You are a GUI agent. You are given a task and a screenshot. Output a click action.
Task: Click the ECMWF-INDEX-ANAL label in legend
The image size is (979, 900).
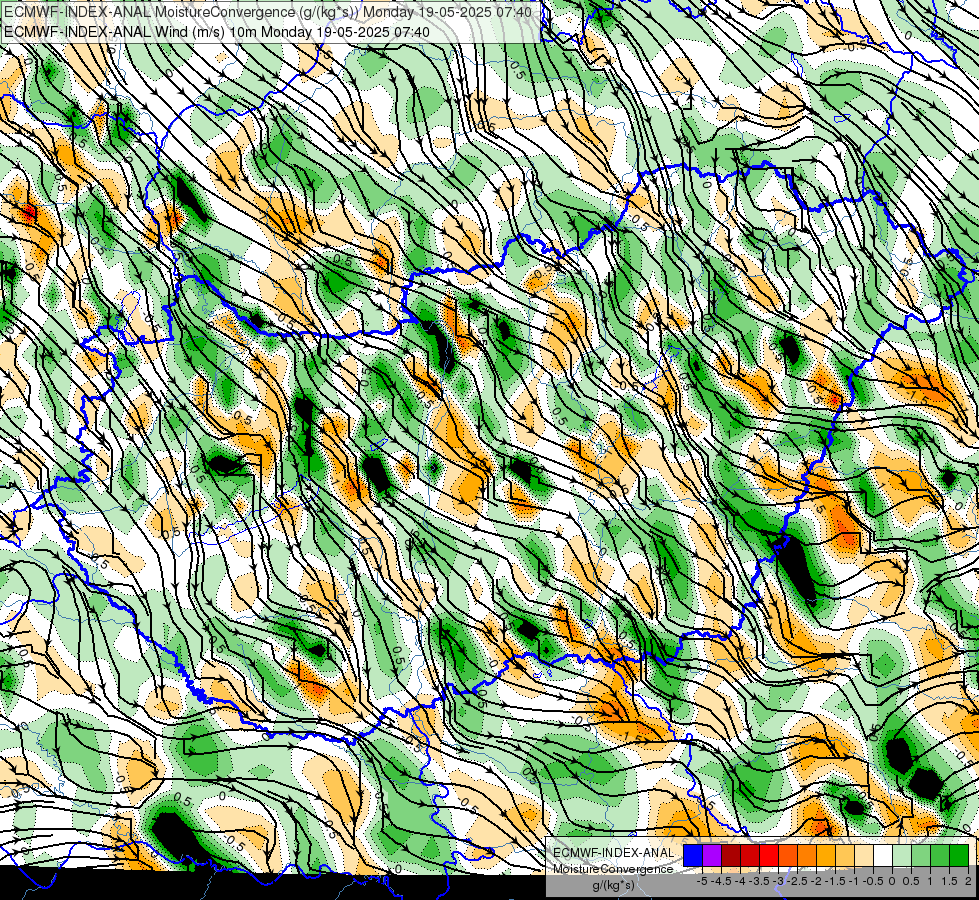click(x=613, y=853)
